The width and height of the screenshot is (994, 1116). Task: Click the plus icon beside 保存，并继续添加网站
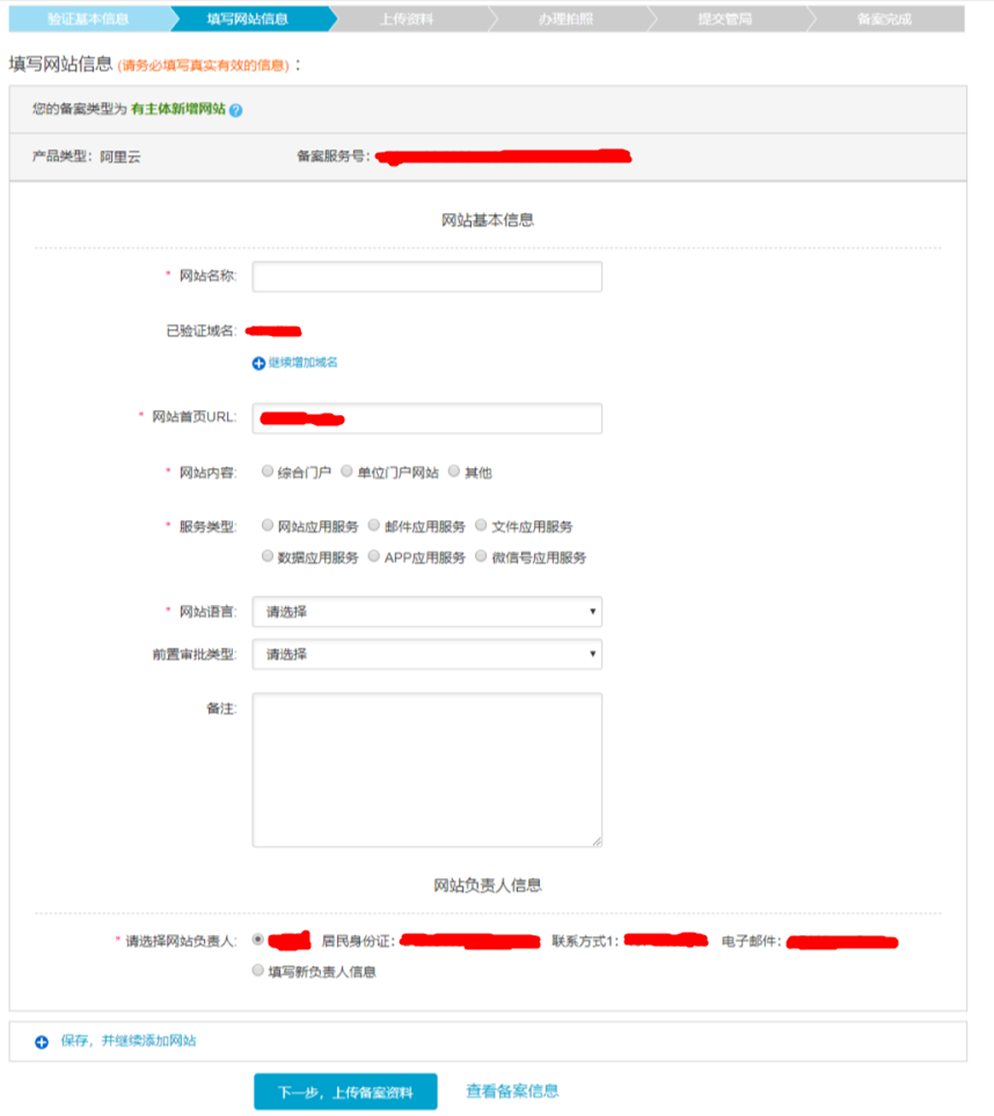pyautogui.click(x=42, y=1042)
